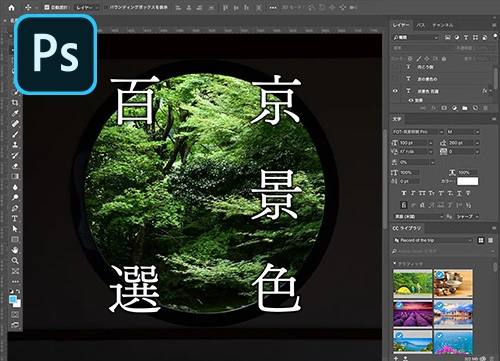Open the font family dropdown
Viewport: 500px width, 361px height.
point(418,132)
